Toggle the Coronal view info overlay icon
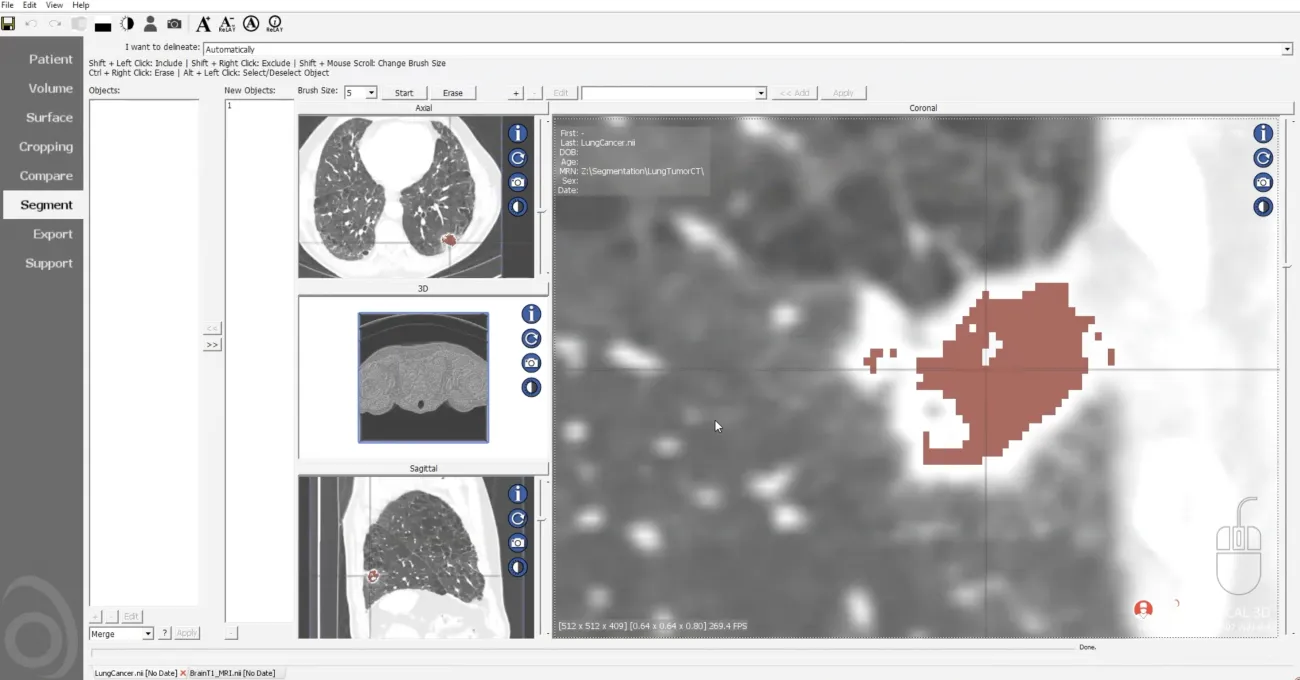The image size is (1300, 680). click(x=1263, y=133)
